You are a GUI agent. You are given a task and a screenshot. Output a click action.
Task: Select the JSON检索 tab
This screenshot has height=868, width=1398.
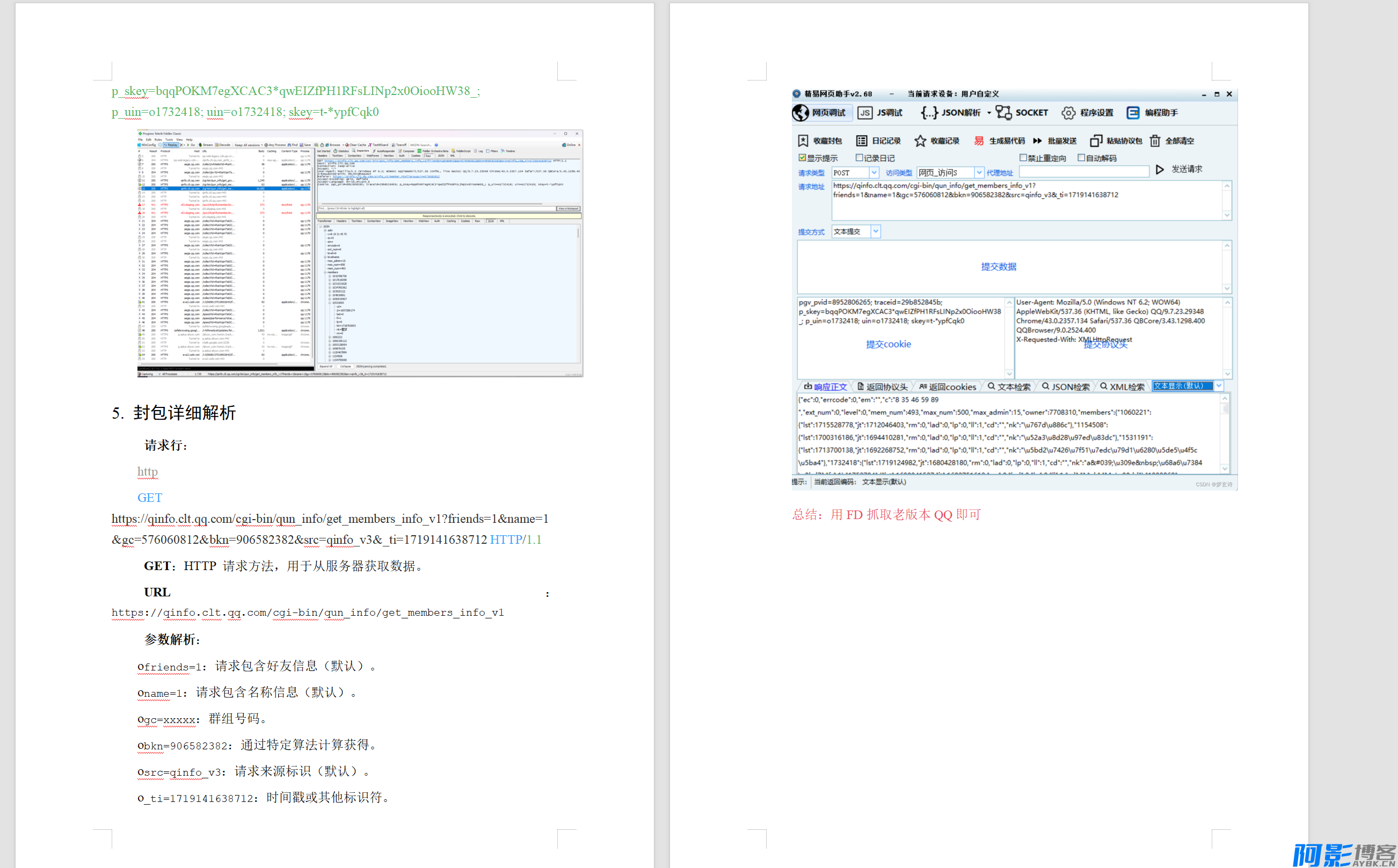pos(1066,386)
